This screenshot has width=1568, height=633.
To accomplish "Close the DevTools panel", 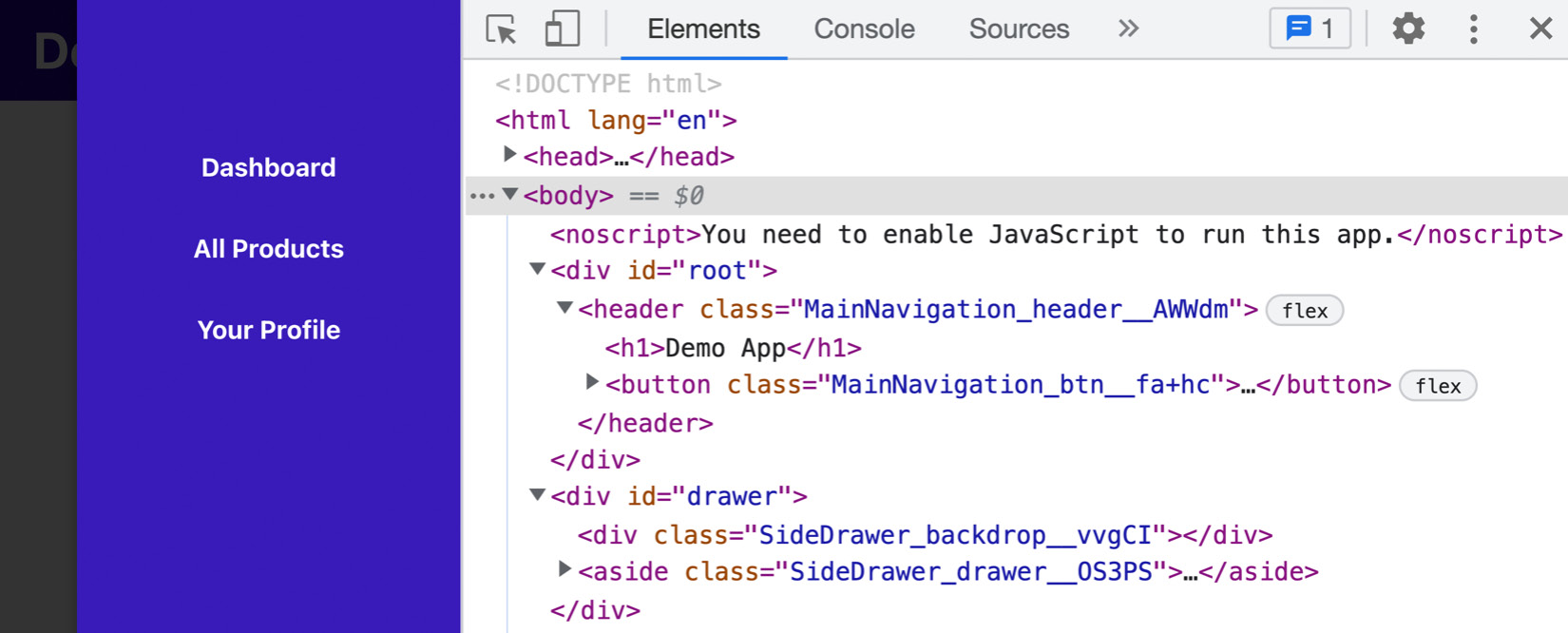I will coord(1540,29).
